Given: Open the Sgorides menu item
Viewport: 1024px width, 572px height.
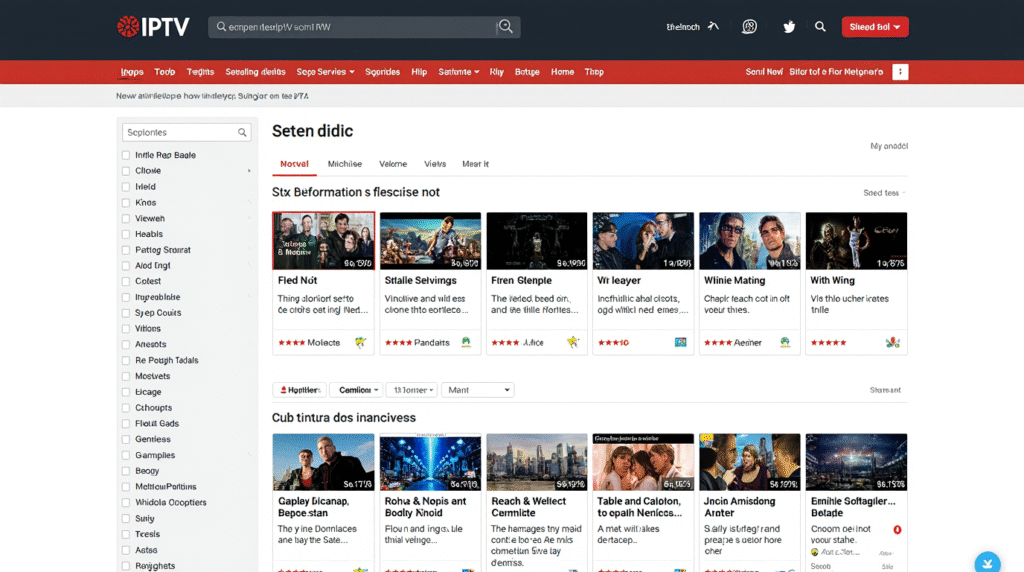Looking at the screenshot, I should point(382,72).
